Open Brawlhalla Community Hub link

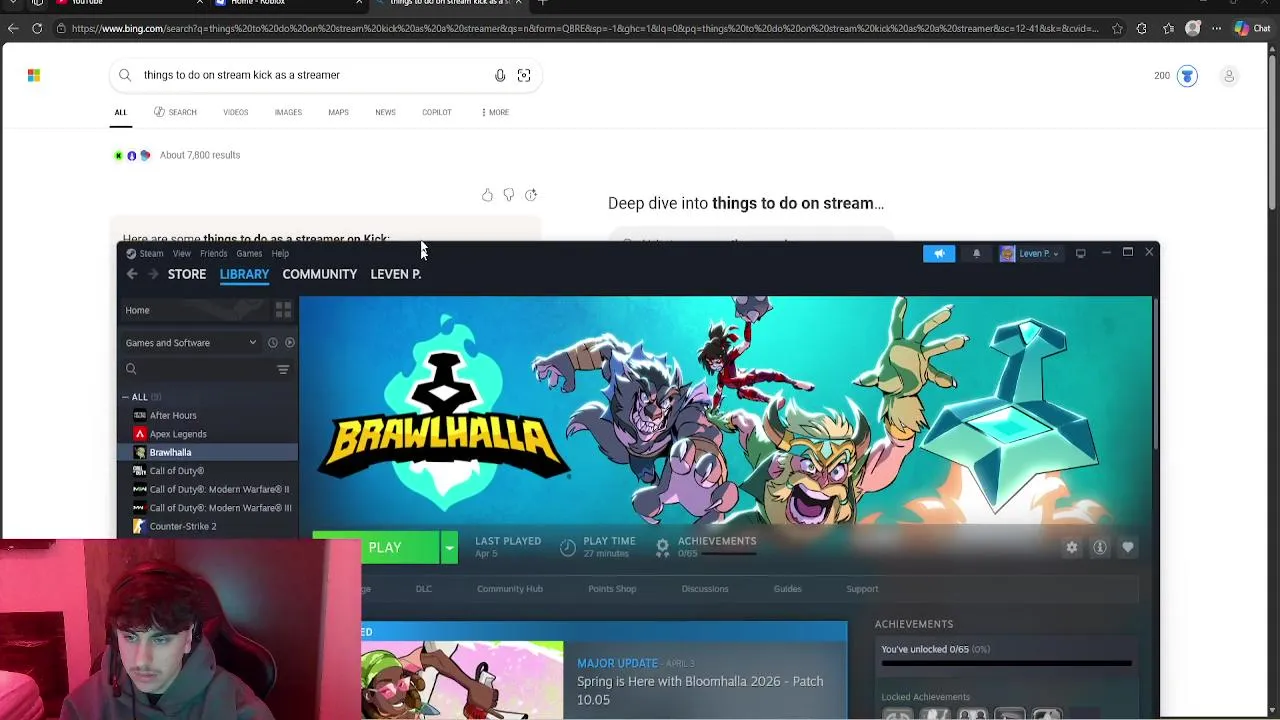tap(510, 589)
